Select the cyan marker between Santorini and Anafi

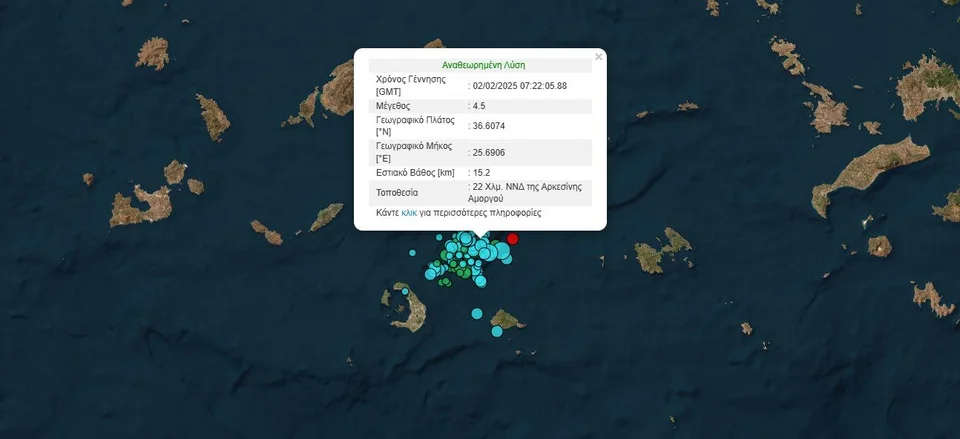tap(477, 314)
